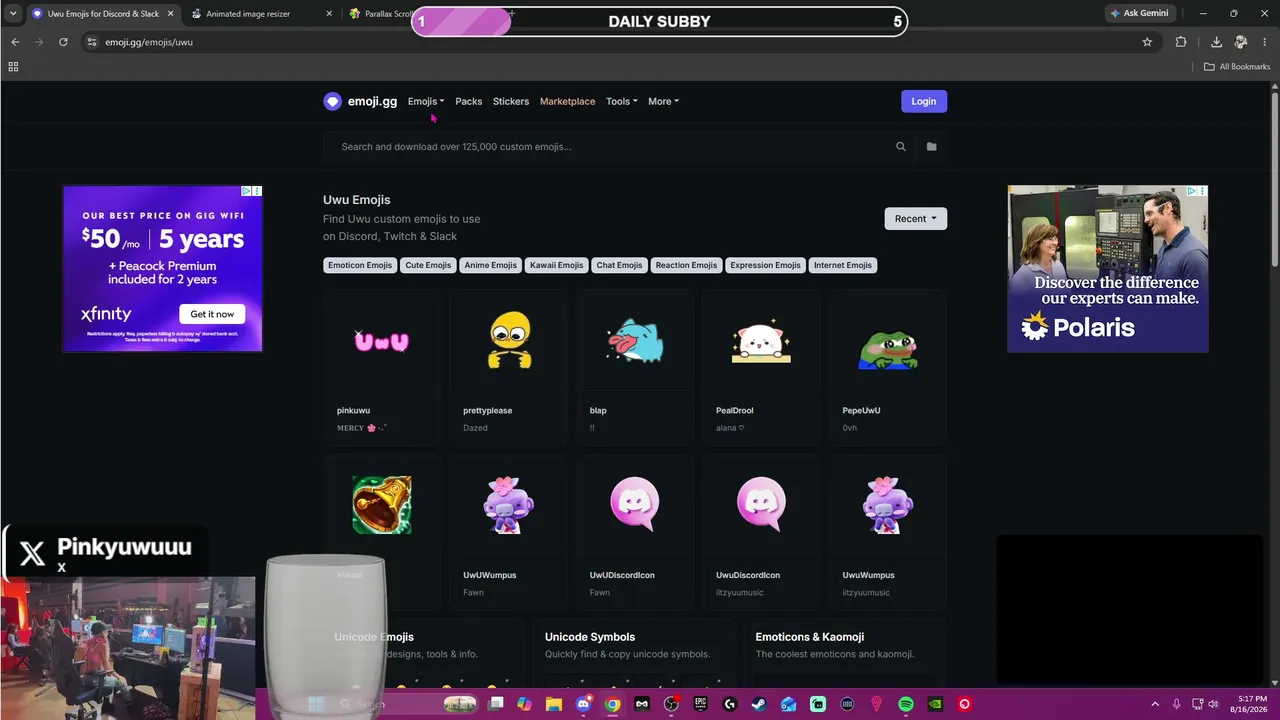The height and width of the screenshot is (720, 1280).
Task: Open the Unicode Symbols card
Action: [x=635, y=654]
